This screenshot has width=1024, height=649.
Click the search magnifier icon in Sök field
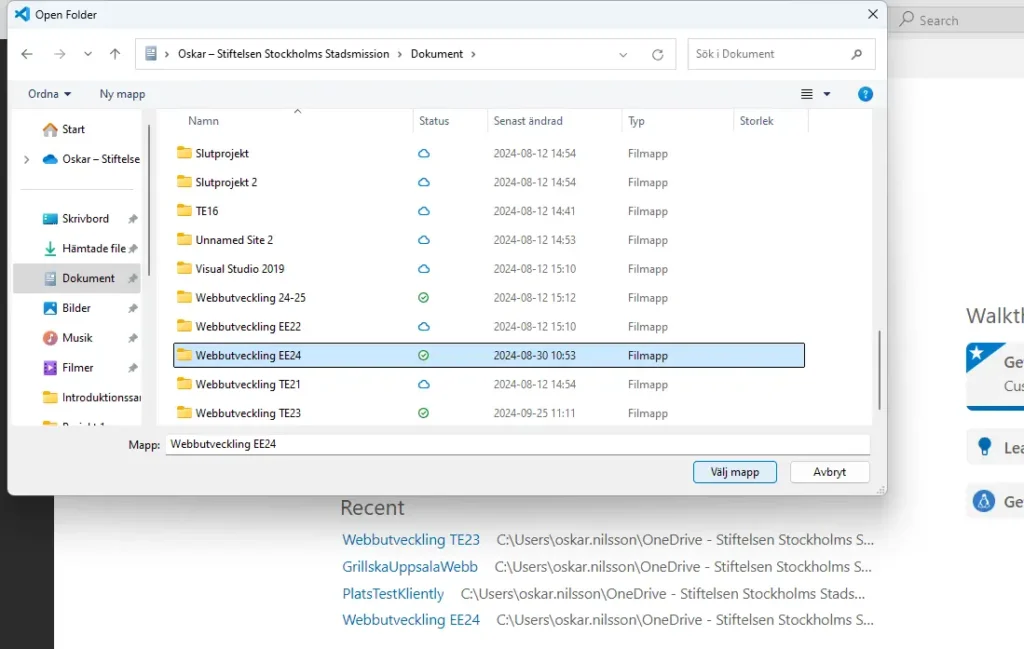coord(857,54)
